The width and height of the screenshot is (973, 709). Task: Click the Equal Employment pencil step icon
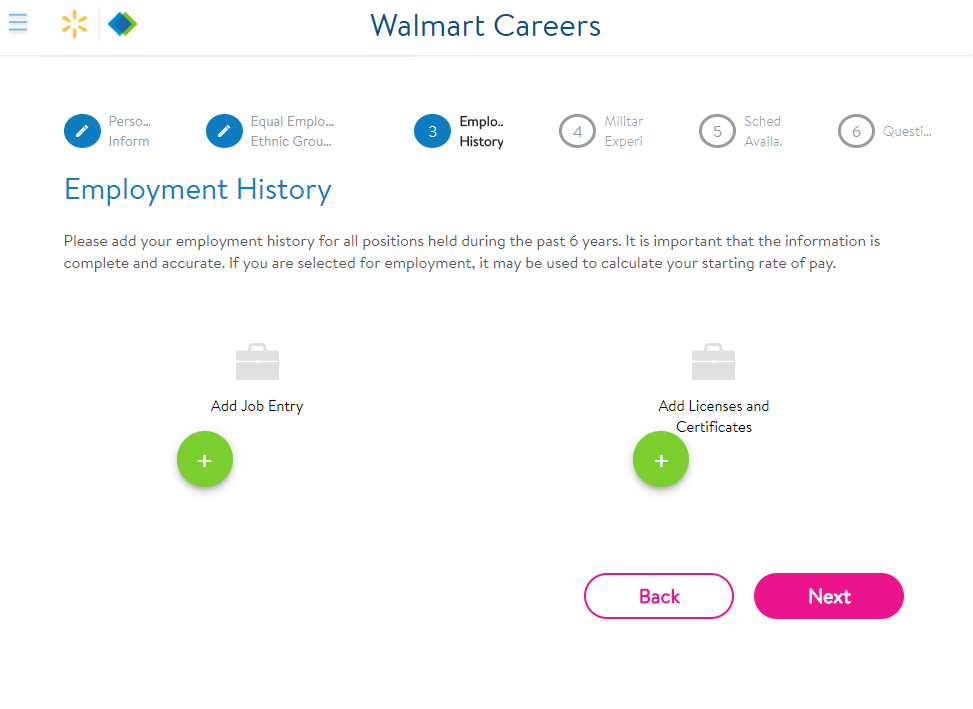pyautogui.click(x=224, y=131)
